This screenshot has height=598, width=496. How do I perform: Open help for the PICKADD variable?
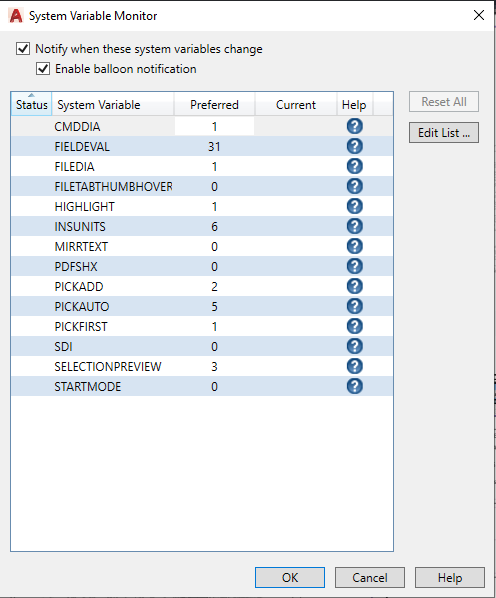pyautogui.click(x=355, y=286)
